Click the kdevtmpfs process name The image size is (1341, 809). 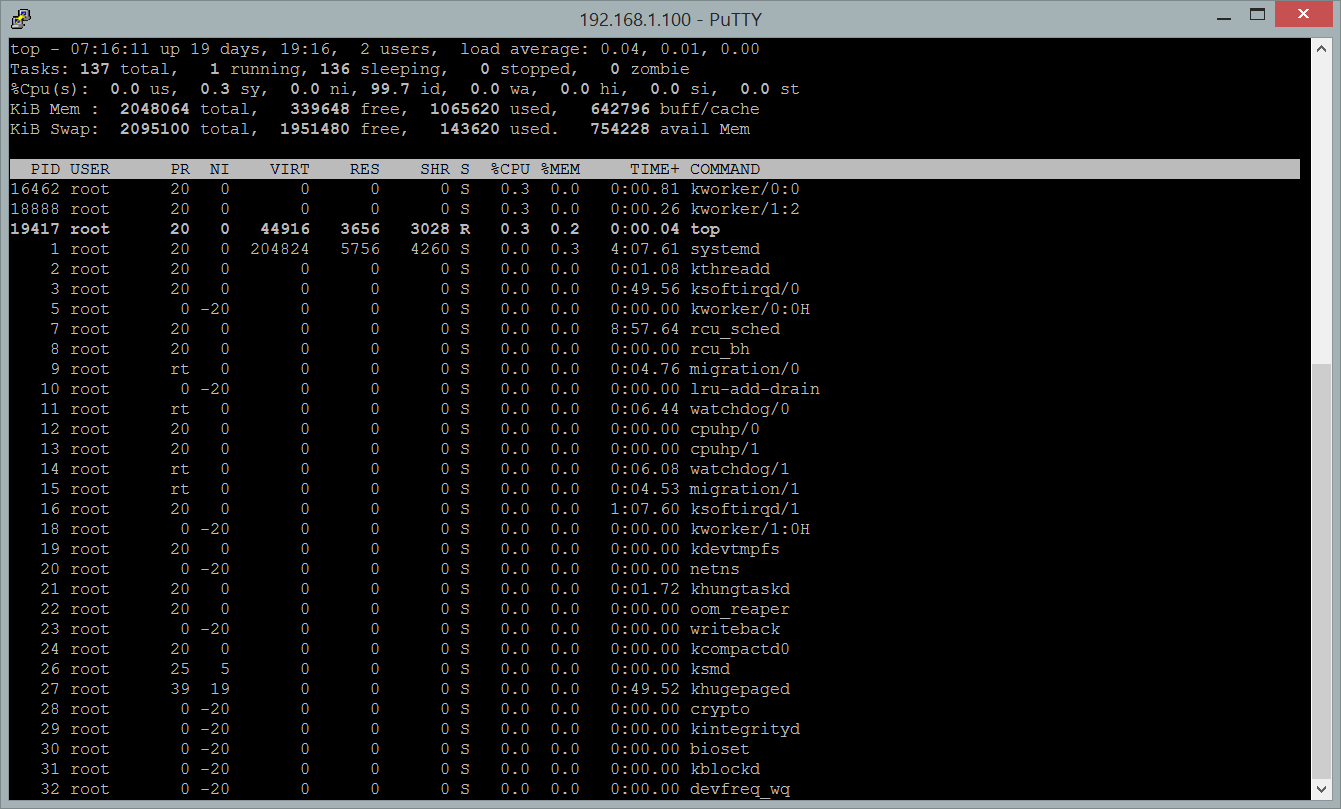735,549
